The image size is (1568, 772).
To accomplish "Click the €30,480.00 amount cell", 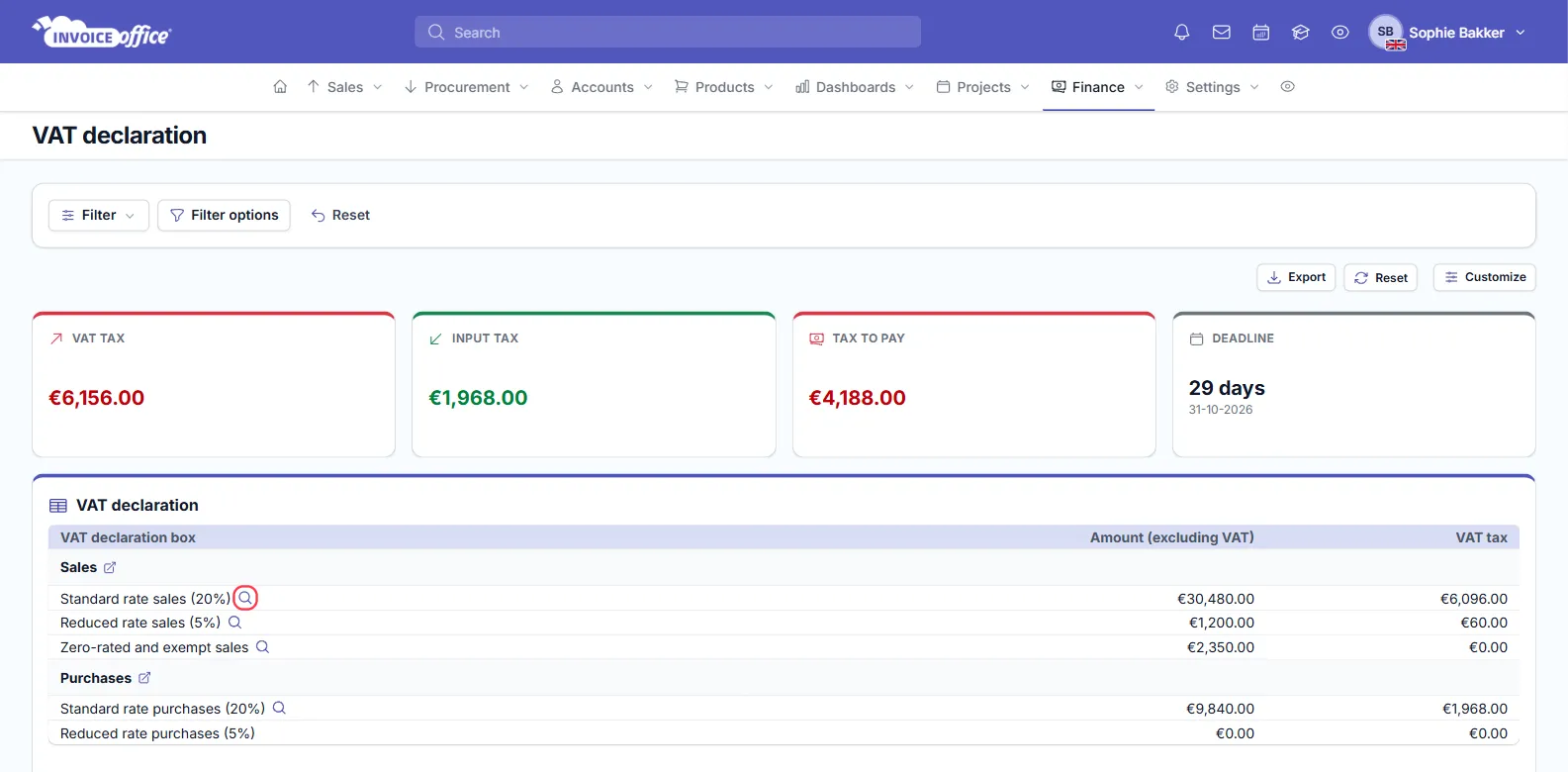I will pos(1216,599).
